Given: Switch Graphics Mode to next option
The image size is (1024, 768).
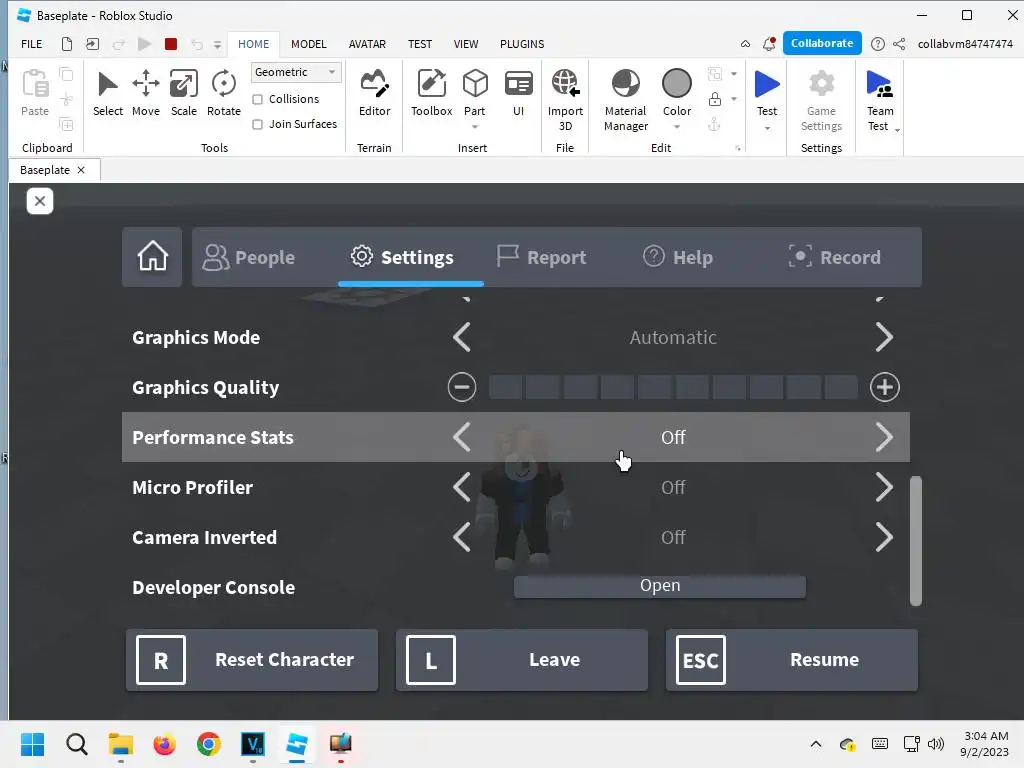Looking at the screenshot, I should click(884, 337).
